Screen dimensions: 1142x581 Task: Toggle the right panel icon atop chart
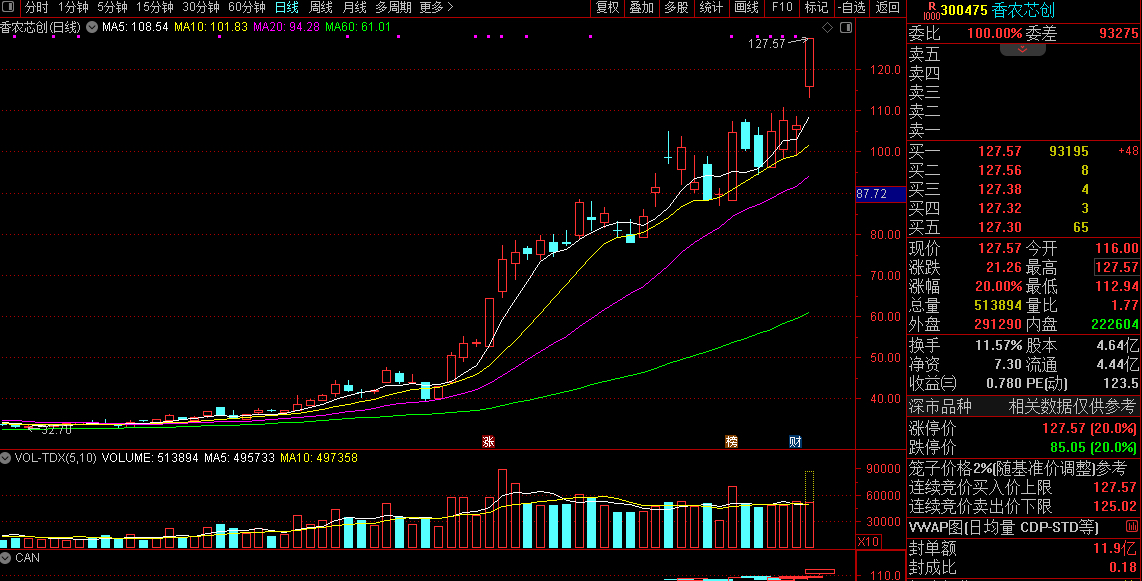[846, 28]
